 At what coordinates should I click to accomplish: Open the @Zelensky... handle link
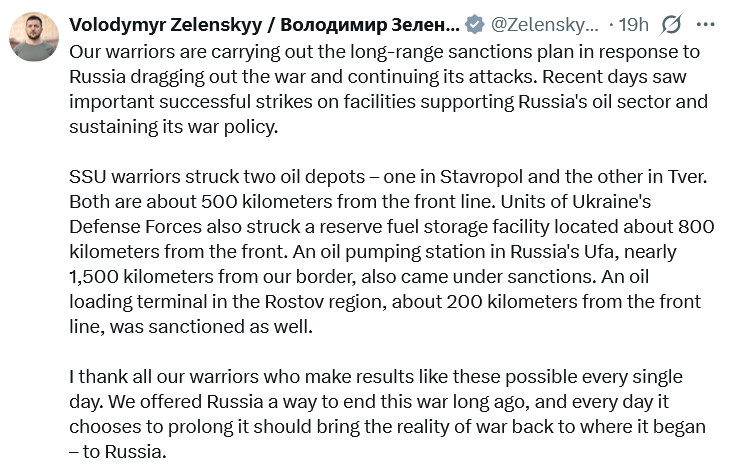545,24
